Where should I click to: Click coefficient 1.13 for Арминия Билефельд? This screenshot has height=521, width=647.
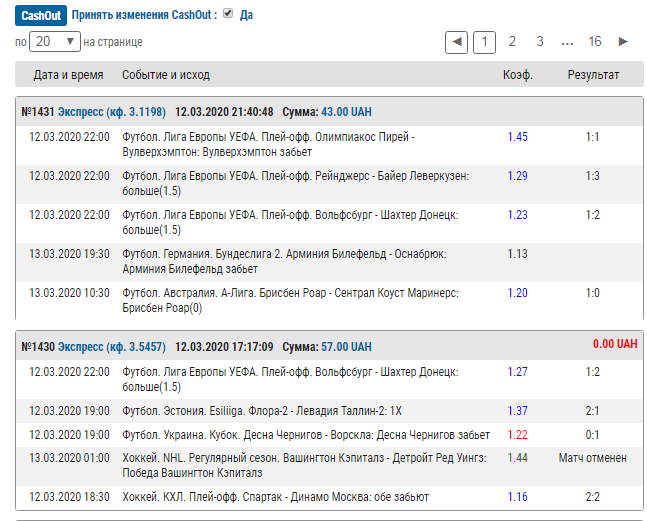(517, 254)
